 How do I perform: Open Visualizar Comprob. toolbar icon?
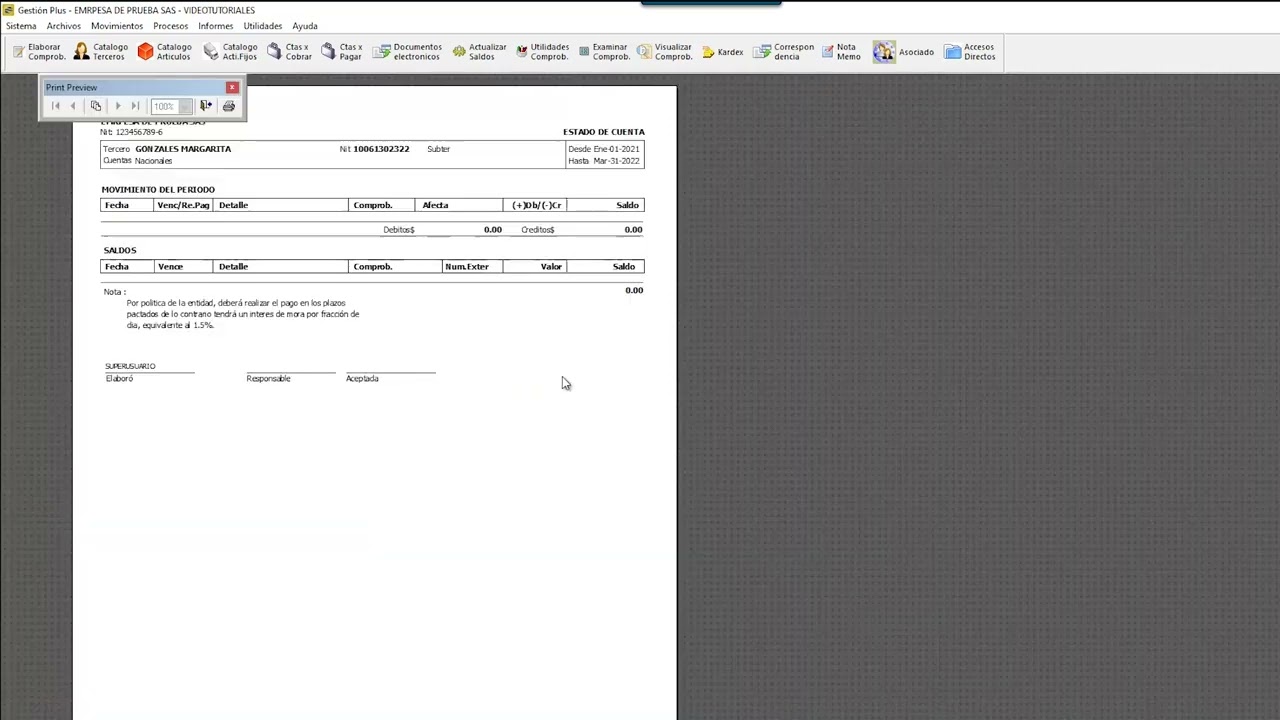click(x=665, y=52)
